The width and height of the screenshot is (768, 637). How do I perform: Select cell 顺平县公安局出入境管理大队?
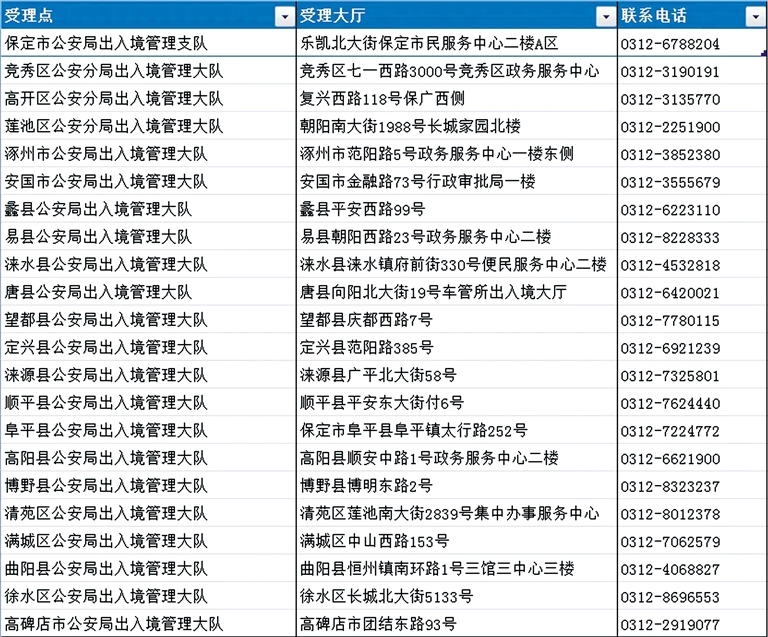(148, 403)
